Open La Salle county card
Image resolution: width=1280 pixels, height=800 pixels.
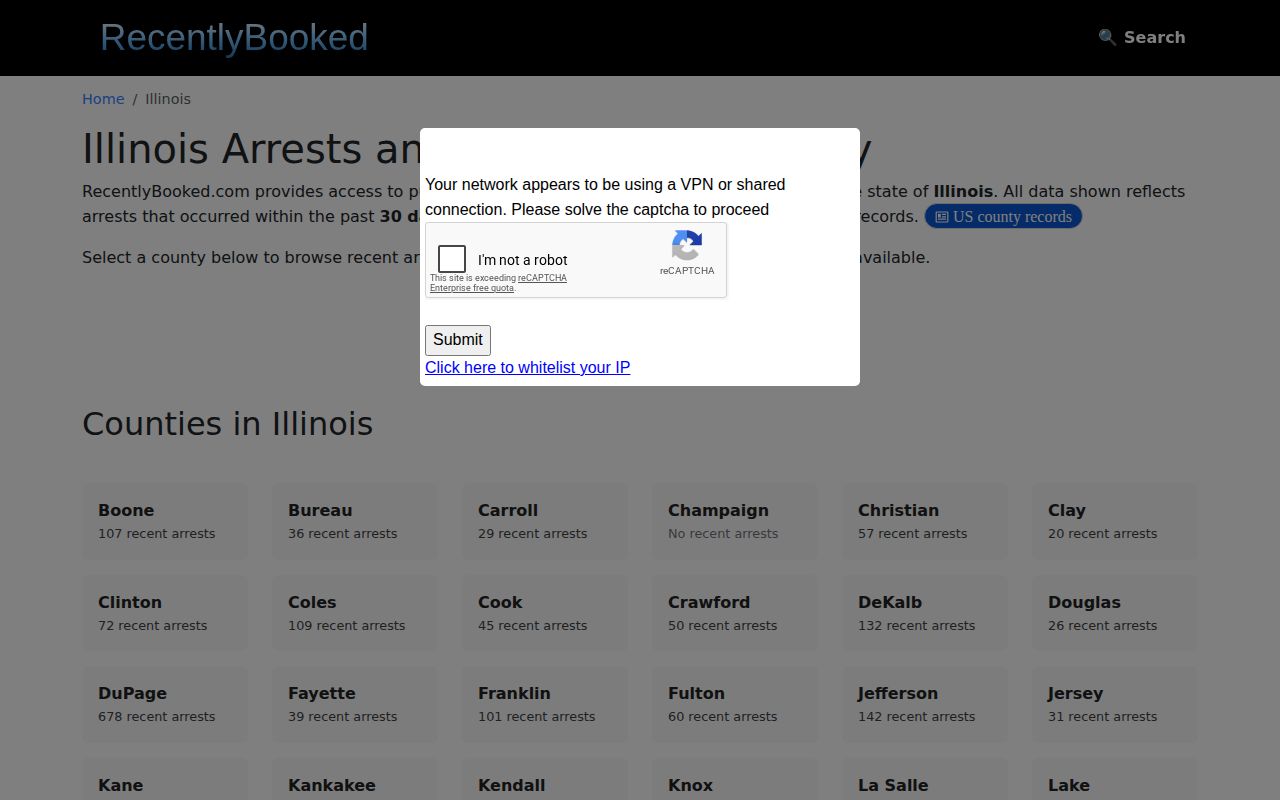pyautogui.click(x=925, y=780)
